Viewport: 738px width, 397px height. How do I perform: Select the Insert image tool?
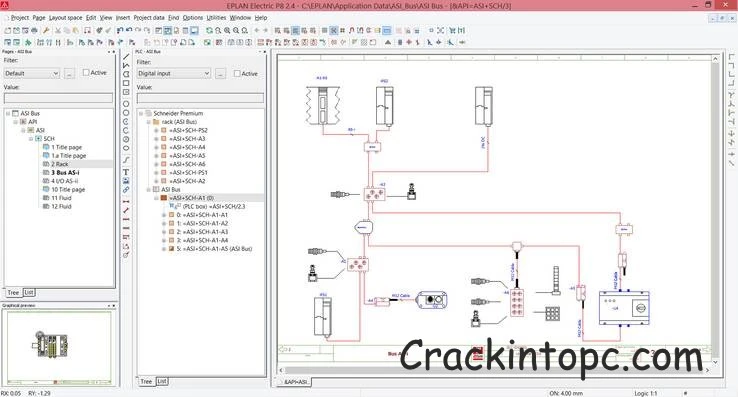[x=126, y=181]
